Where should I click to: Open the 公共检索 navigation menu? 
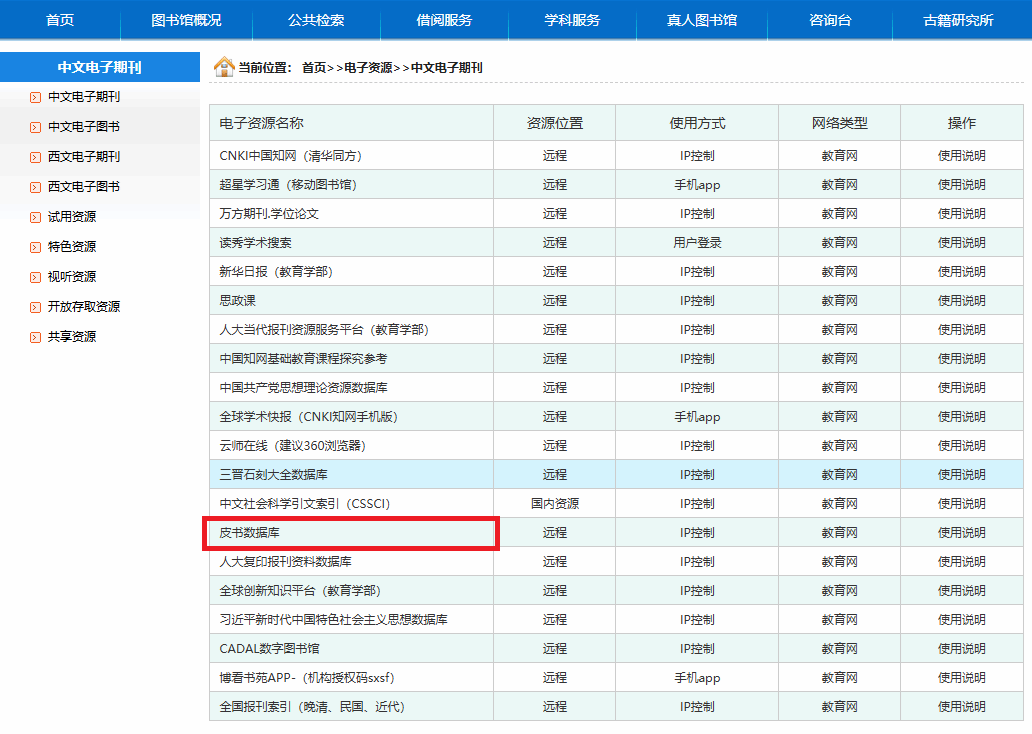(316, 20)
